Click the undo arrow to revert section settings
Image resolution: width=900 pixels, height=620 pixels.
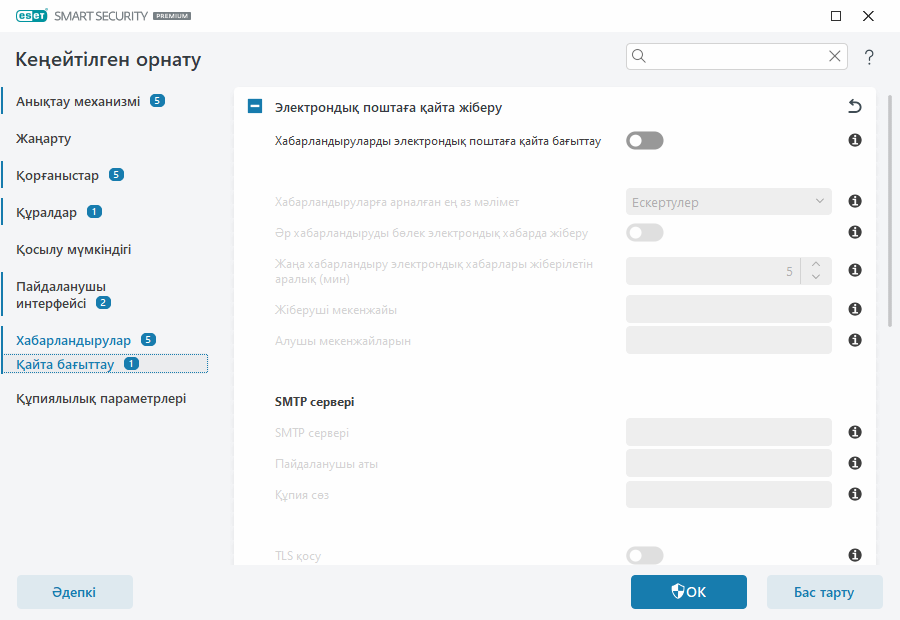tap(854, 106)
